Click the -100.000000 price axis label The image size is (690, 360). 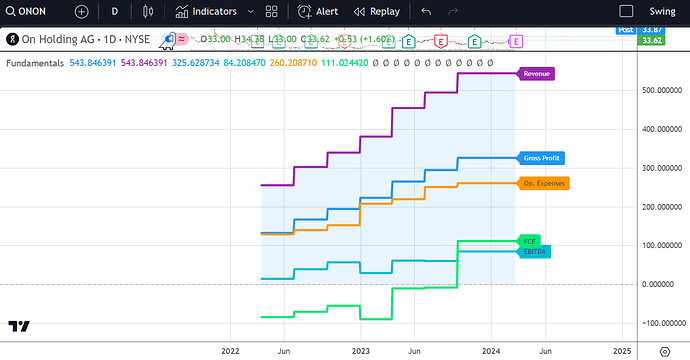click(664, 323)
